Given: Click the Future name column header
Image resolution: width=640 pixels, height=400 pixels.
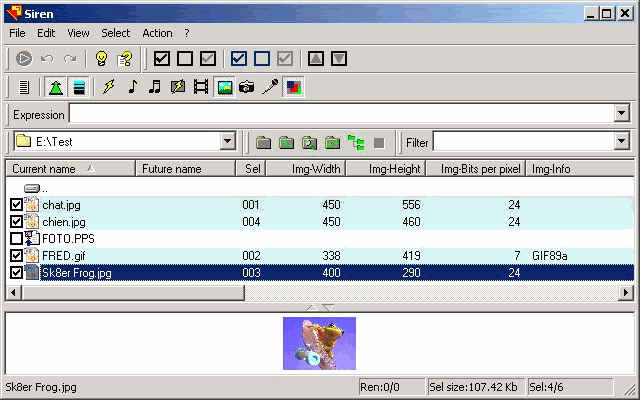Looking at the screenshot, I should point(185,169).
